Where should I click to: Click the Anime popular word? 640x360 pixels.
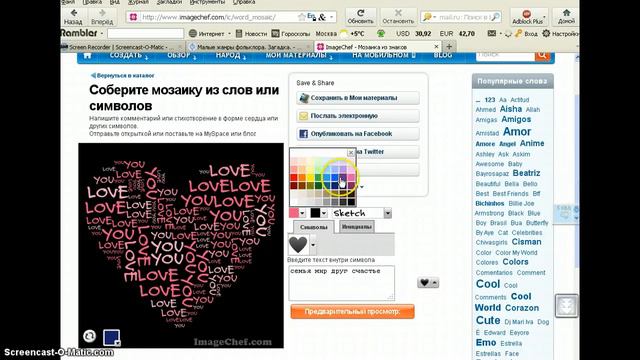click(x=532, y=143)
